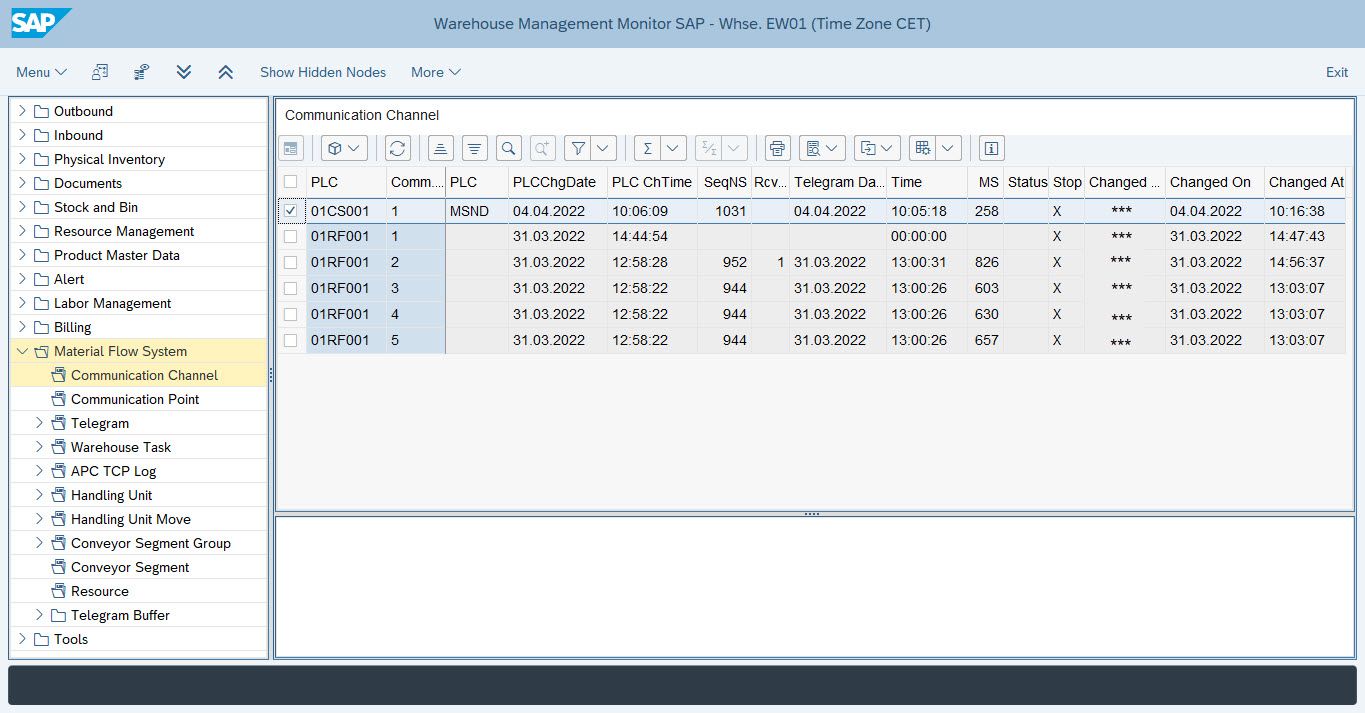Click the Find Next icon
Viewport: 1365px width, 713px height.
pyautogui.click(x=543, y=148)
